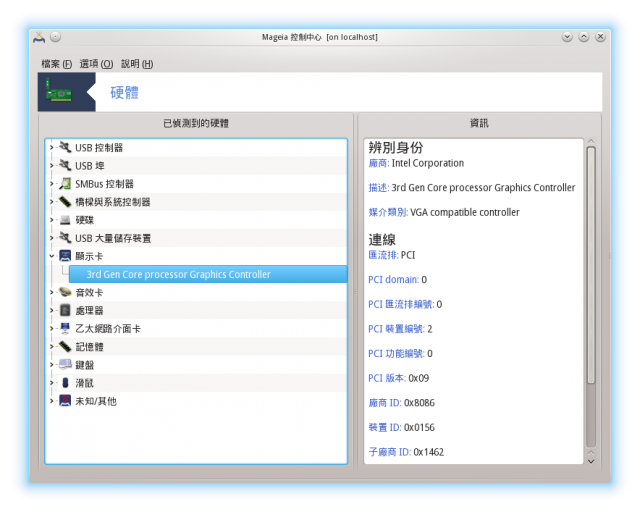Click the info panel scroll-down arrow
Screen dimensions: 640x512
tap(591, 461)
